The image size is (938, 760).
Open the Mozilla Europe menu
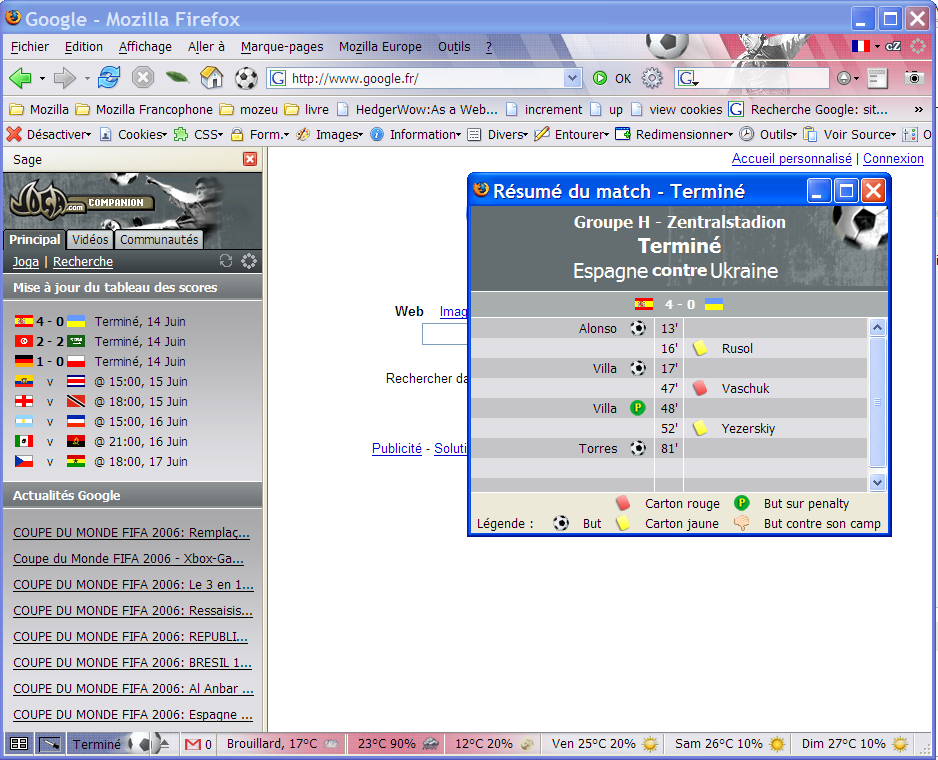[380, 47]
